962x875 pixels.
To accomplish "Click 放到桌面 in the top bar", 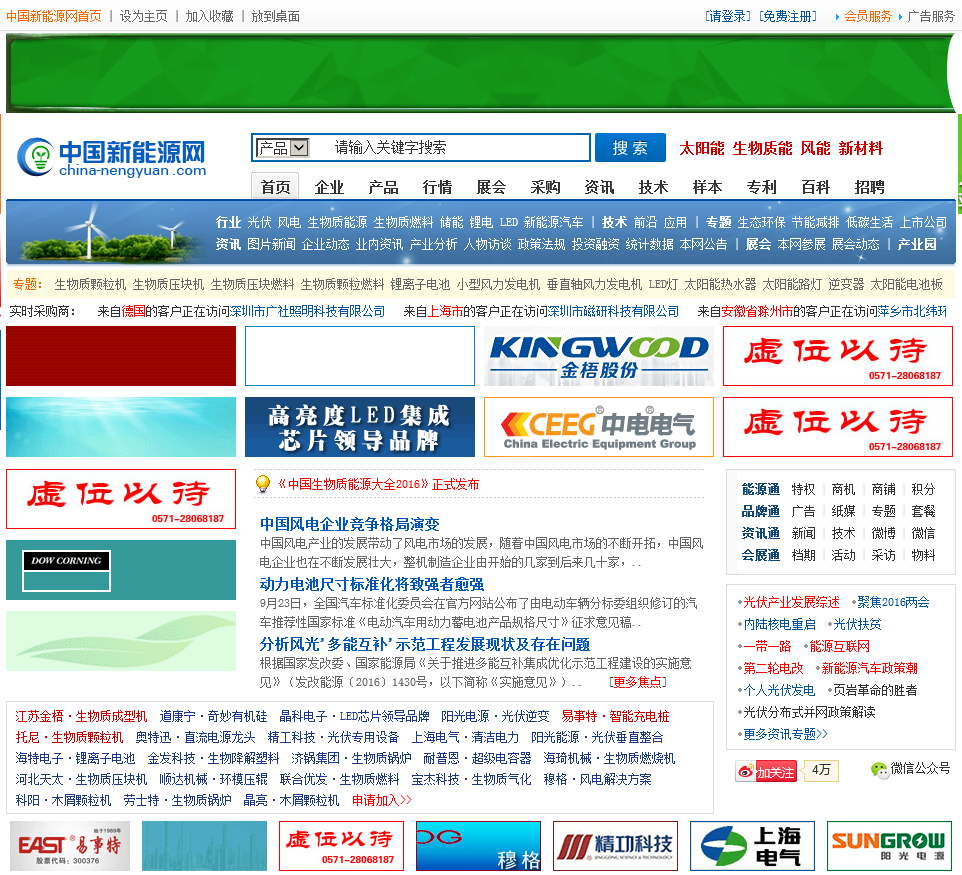I will pos(275,16).
